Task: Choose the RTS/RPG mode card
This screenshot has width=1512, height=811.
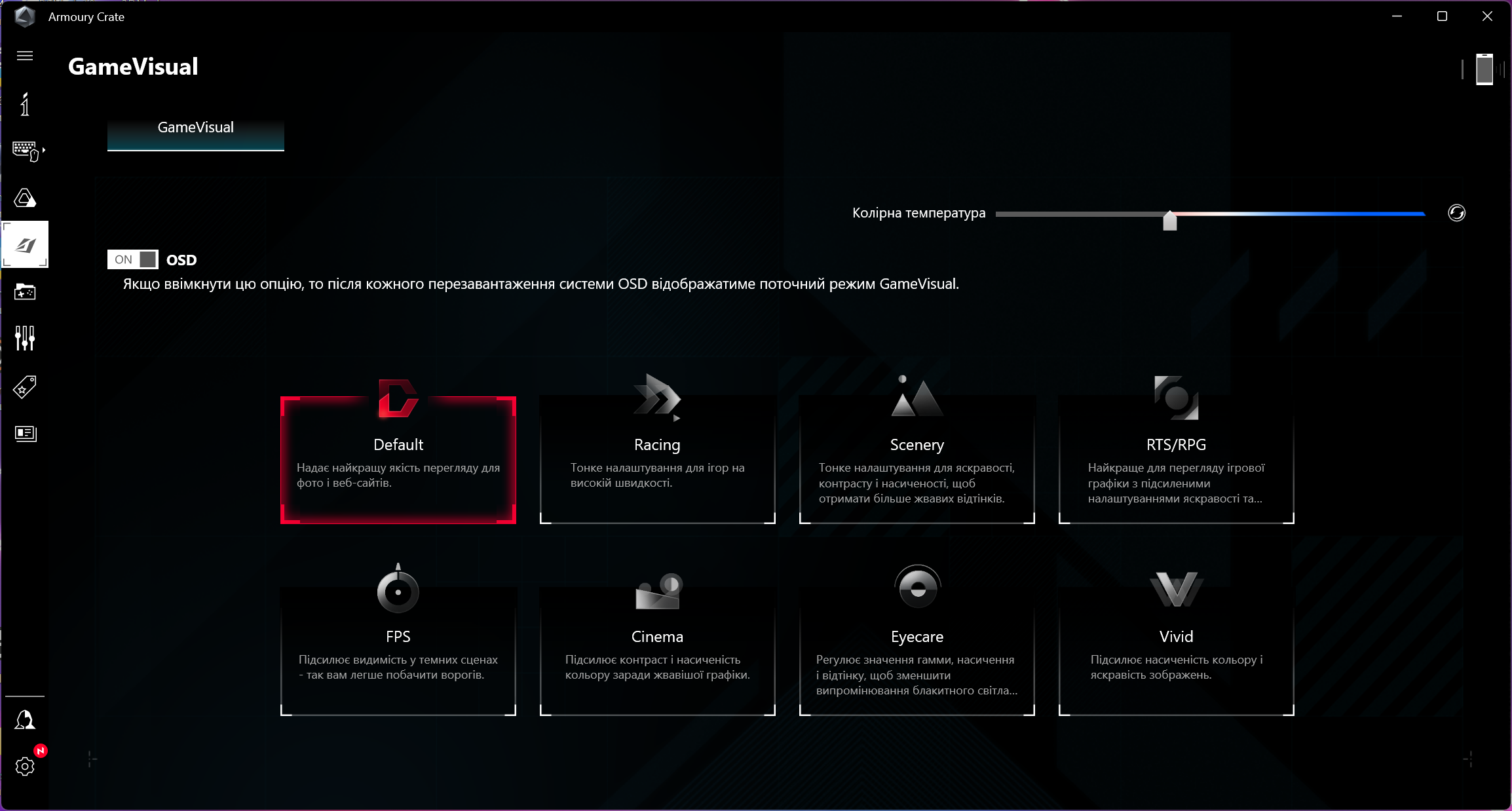Action: [x=1176, y=459]
